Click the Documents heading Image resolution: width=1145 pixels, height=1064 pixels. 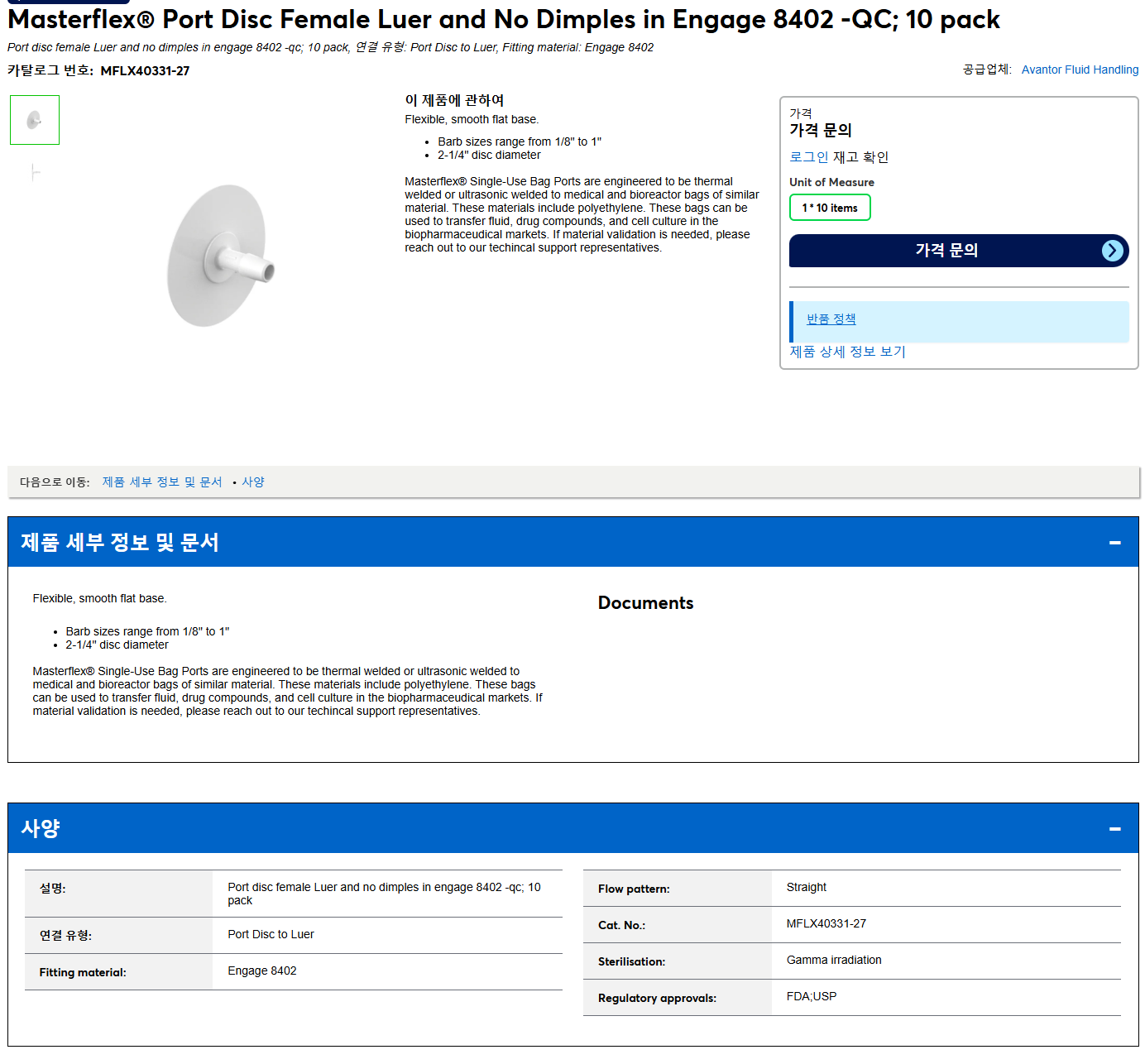(645, 603)
